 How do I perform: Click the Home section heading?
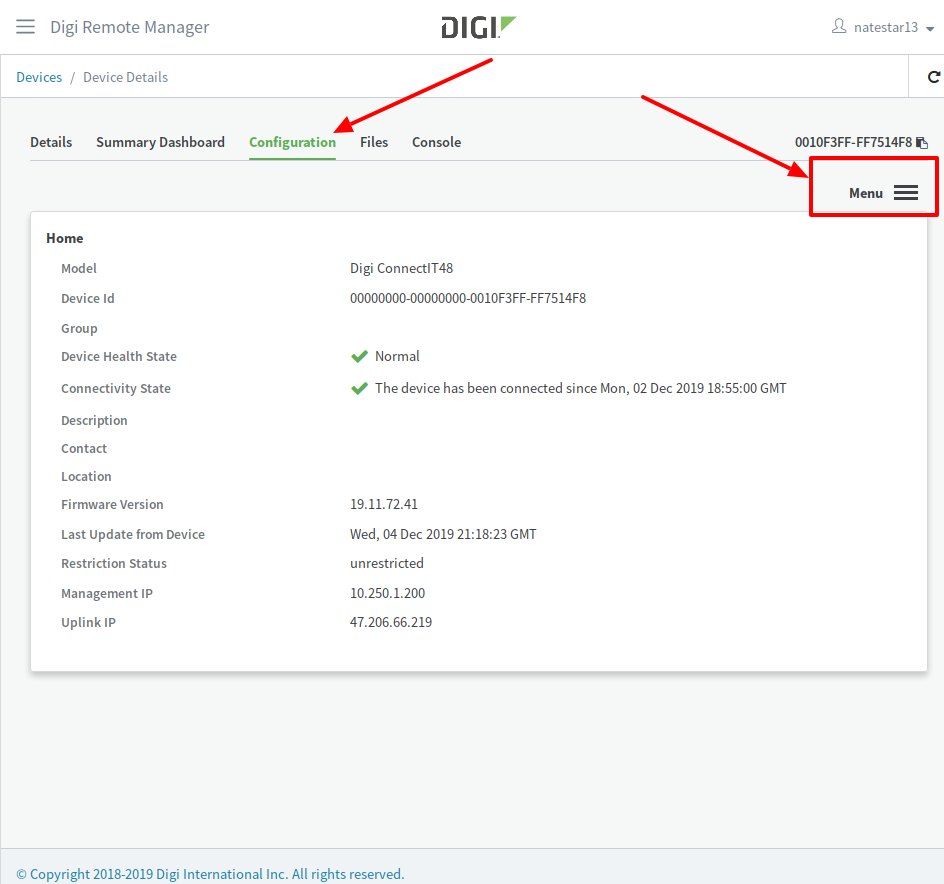(x=64, y=238)
